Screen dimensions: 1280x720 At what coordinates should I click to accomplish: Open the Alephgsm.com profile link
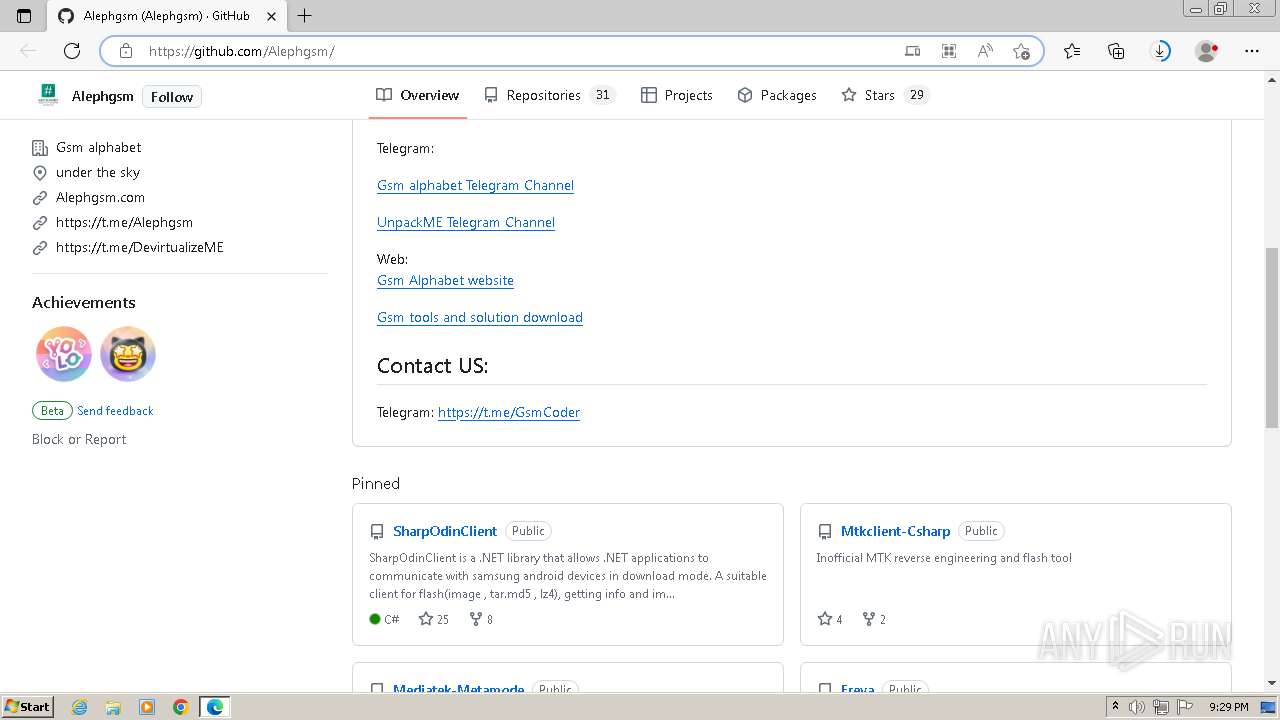coord(100,197)
